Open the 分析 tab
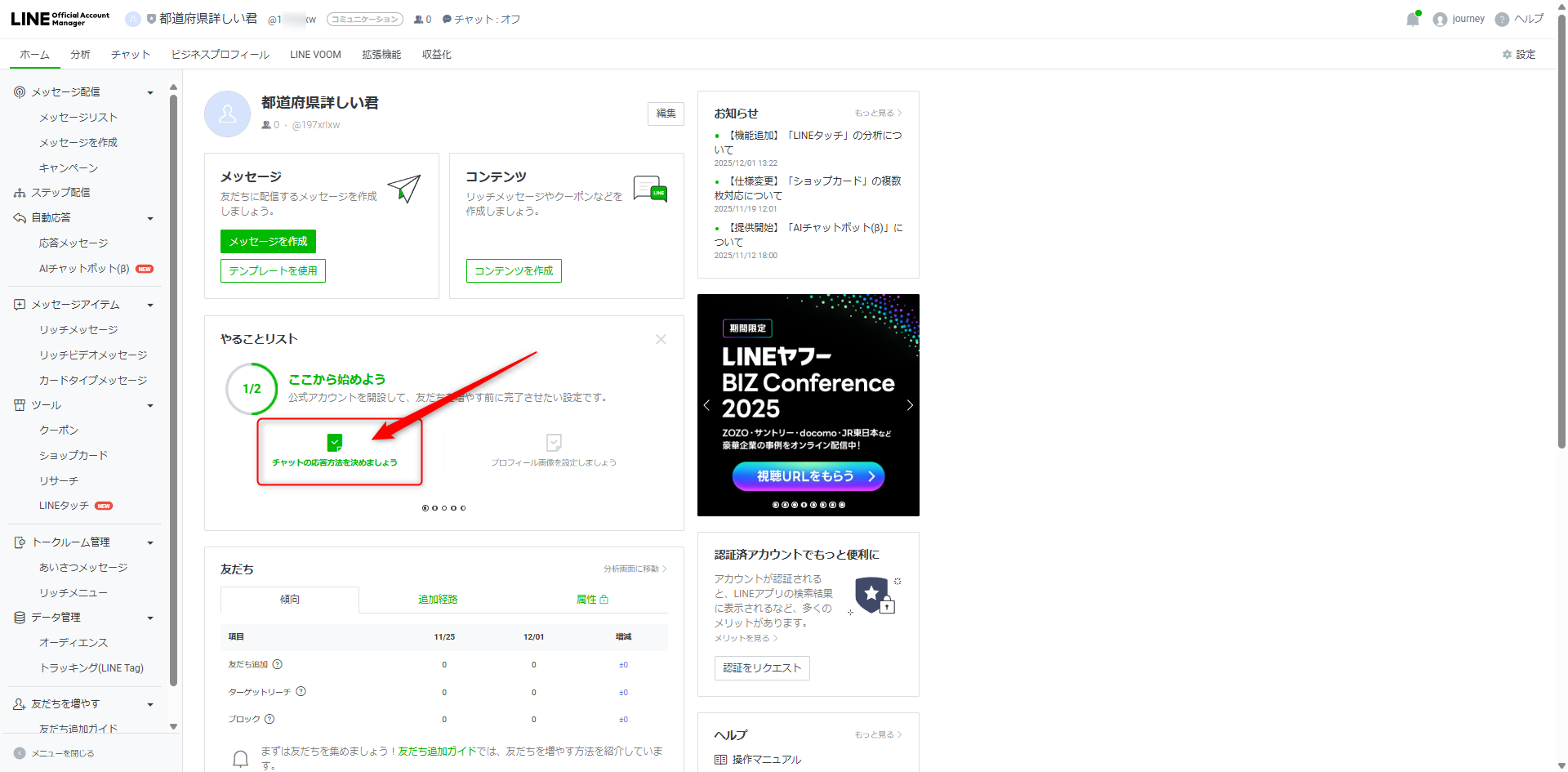 (x=80, y=55)
